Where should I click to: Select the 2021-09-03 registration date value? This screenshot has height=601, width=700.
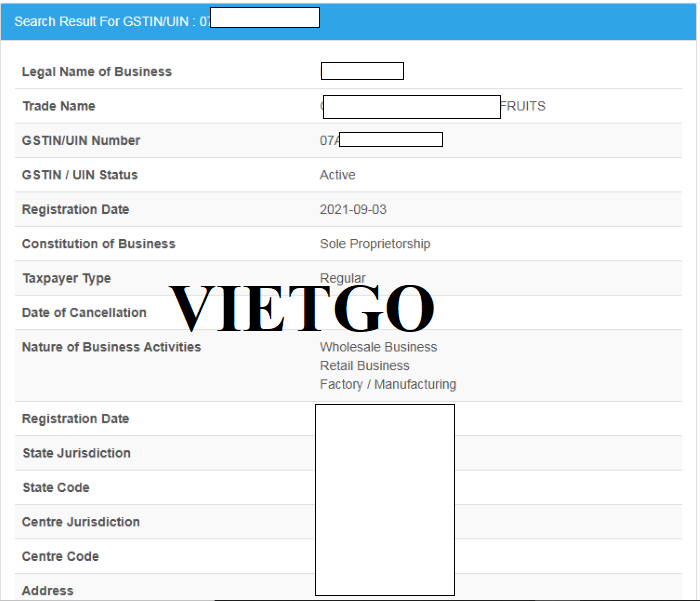[x=353, y=210]
